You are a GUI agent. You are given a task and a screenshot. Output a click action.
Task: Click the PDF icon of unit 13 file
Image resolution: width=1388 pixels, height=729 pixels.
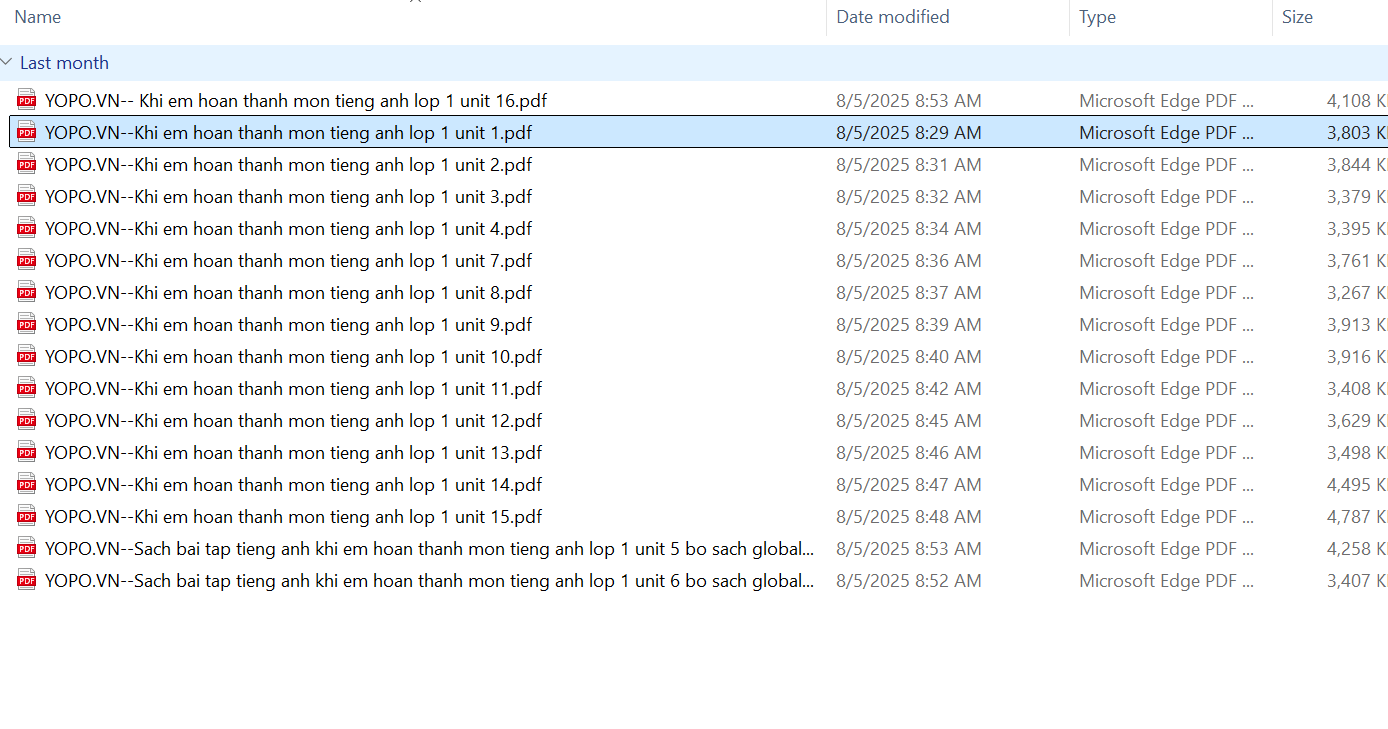pyautogui.click(x=27, y=452)
